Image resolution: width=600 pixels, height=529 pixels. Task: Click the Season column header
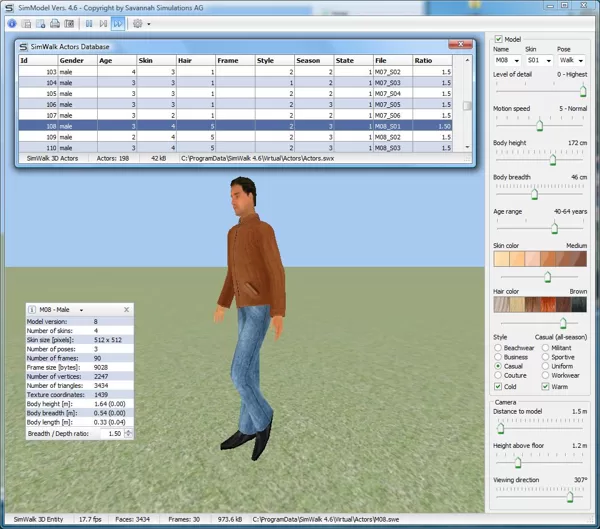point(314,60)
